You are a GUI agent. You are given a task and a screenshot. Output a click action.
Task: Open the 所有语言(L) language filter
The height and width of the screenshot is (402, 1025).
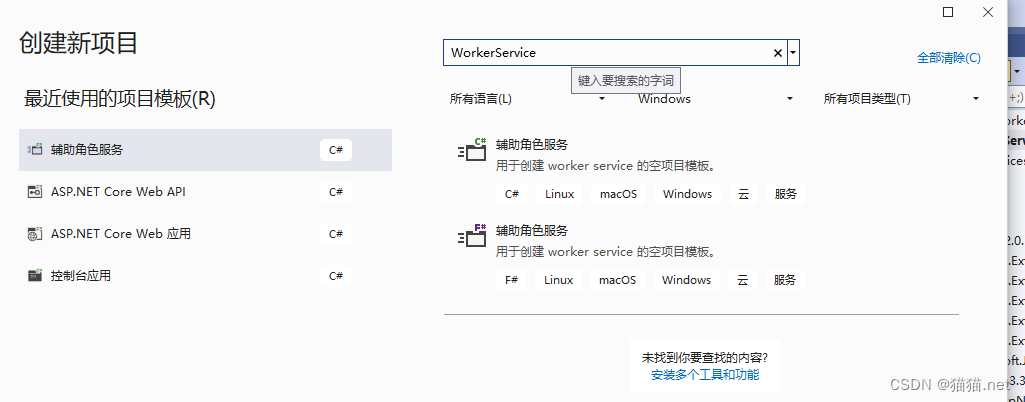click(528, 99)
